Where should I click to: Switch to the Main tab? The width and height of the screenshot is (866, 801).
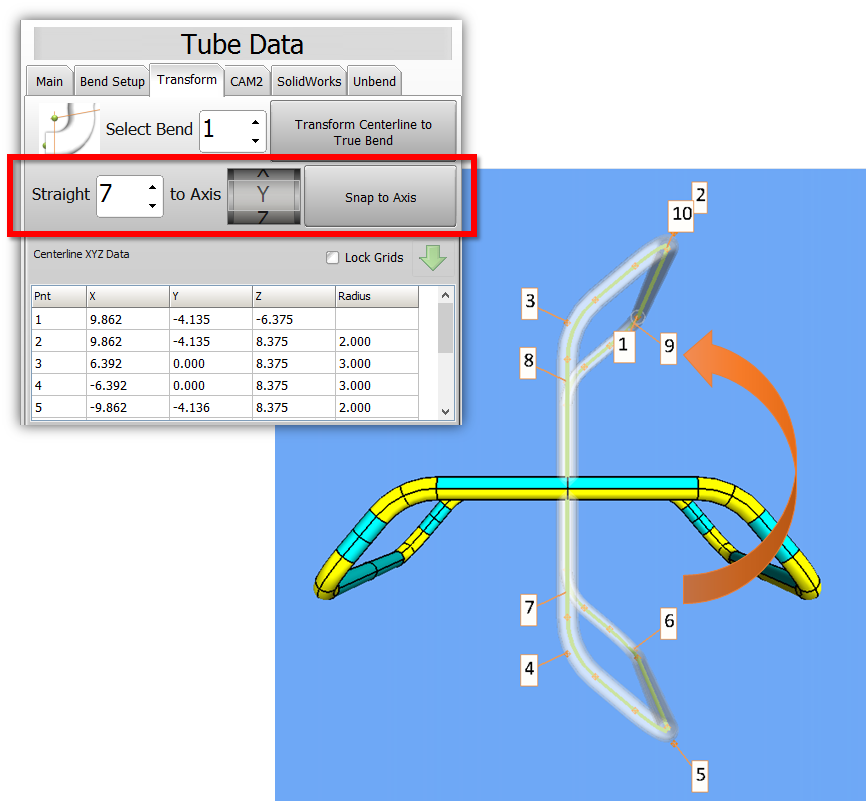click(x=49, y=82)
